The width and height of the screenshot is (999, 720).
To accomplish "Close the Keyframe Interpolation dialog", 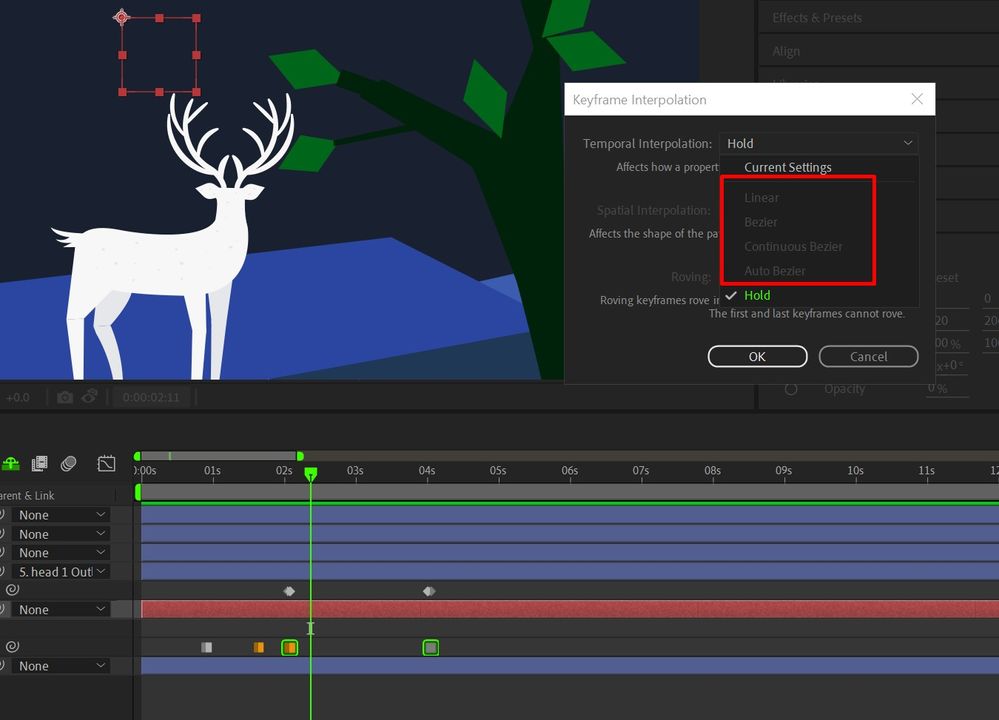I will [917, 99].
